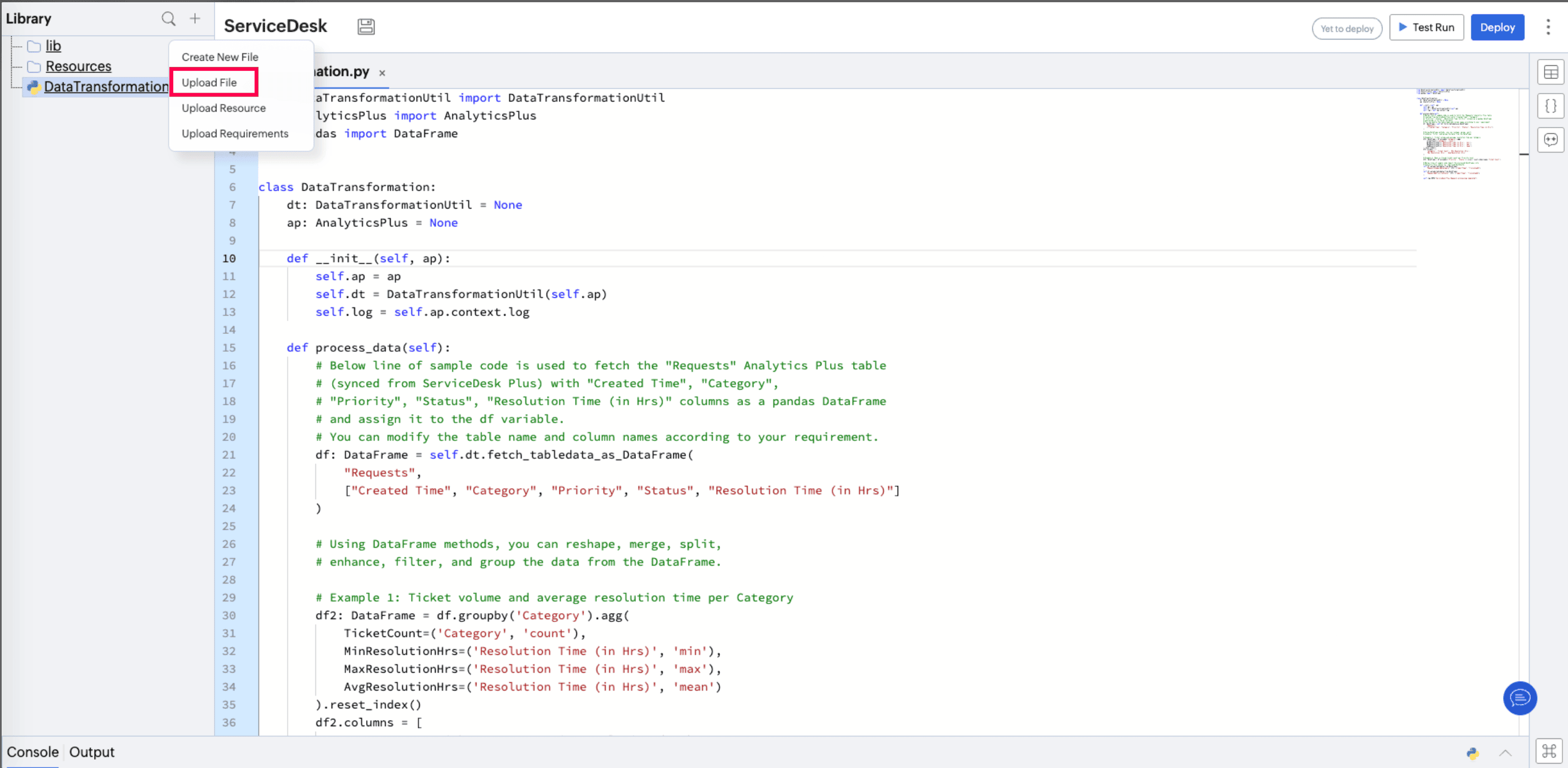The image size is (1568, 768).
Task: Select DataTransformation file in Library tree
Action: coord(106,86)
